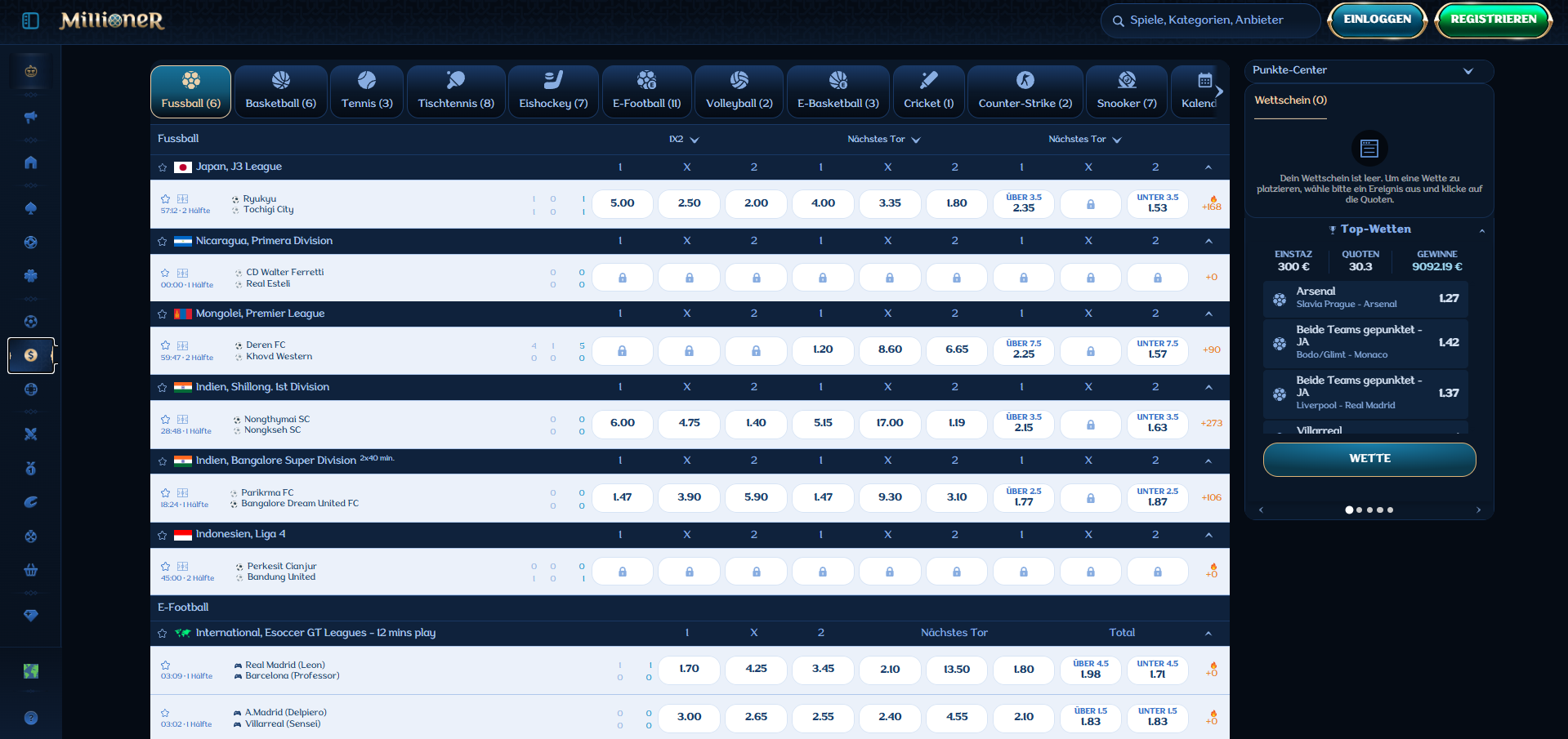Collapse the navigation panel using top-left icon
The image size is (1568, 739).
point(29,20)
